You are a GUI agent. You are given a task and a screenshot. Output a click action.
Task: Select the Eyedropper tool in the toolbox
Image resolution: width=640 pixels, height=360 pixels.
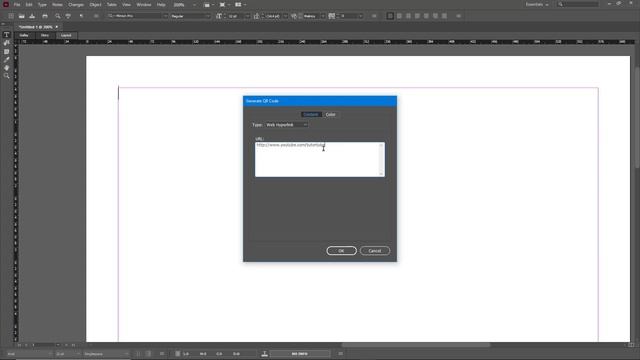(x=7, y=60)
